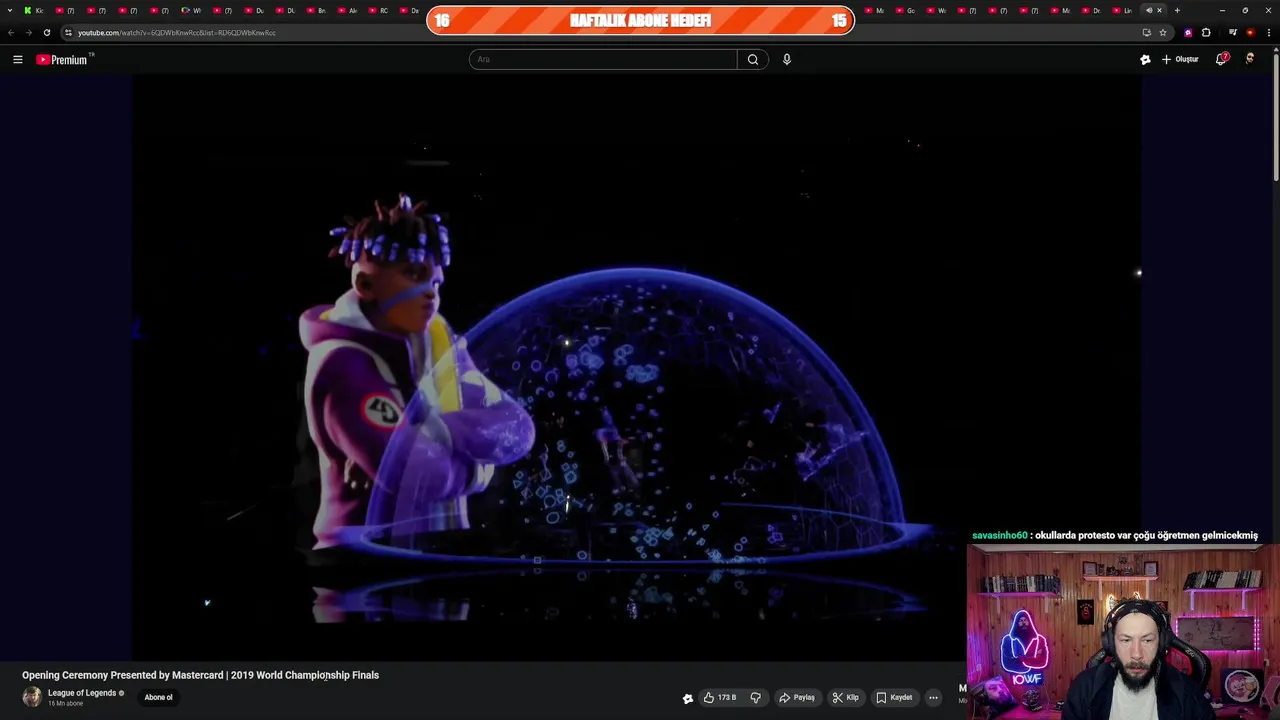Switch to the 'RC' tab
The image size is (1280, 720).
380,10
